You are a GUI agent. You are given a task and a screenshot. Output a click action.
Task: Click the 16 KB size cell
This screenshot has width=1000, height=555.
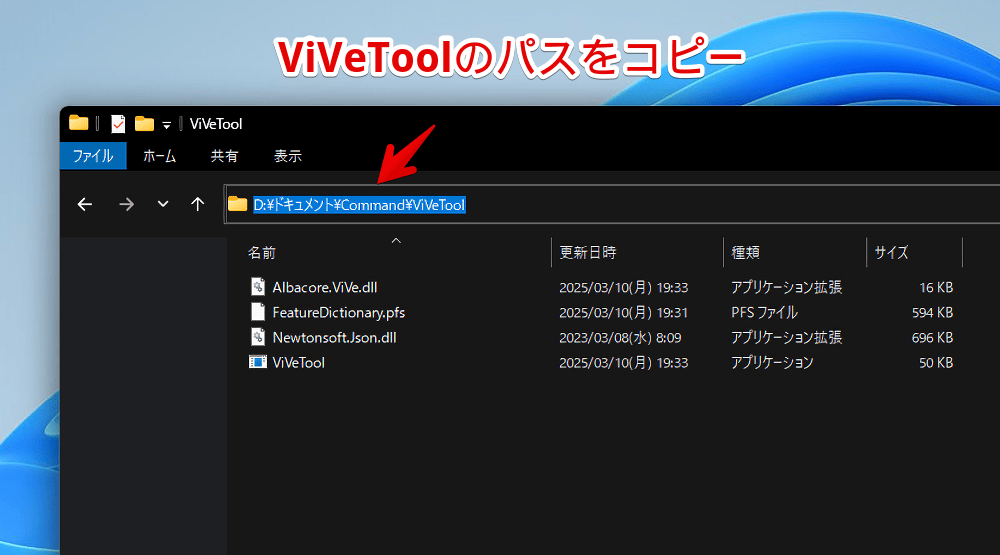[936, 288]
